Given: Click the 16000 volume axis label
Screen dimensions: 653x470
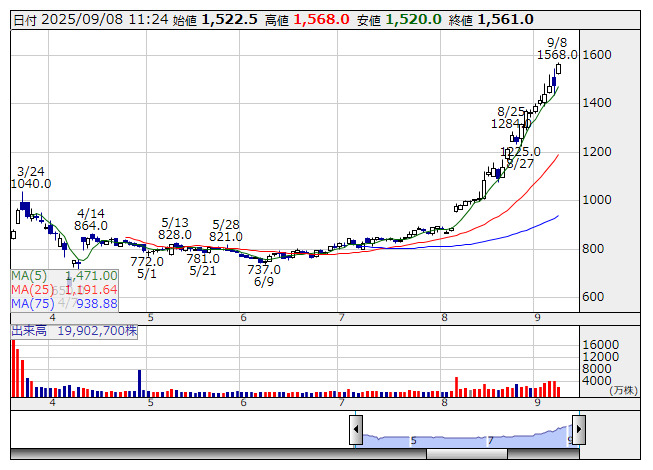Looking at the screenshot, I should click(x=601, y=345).
